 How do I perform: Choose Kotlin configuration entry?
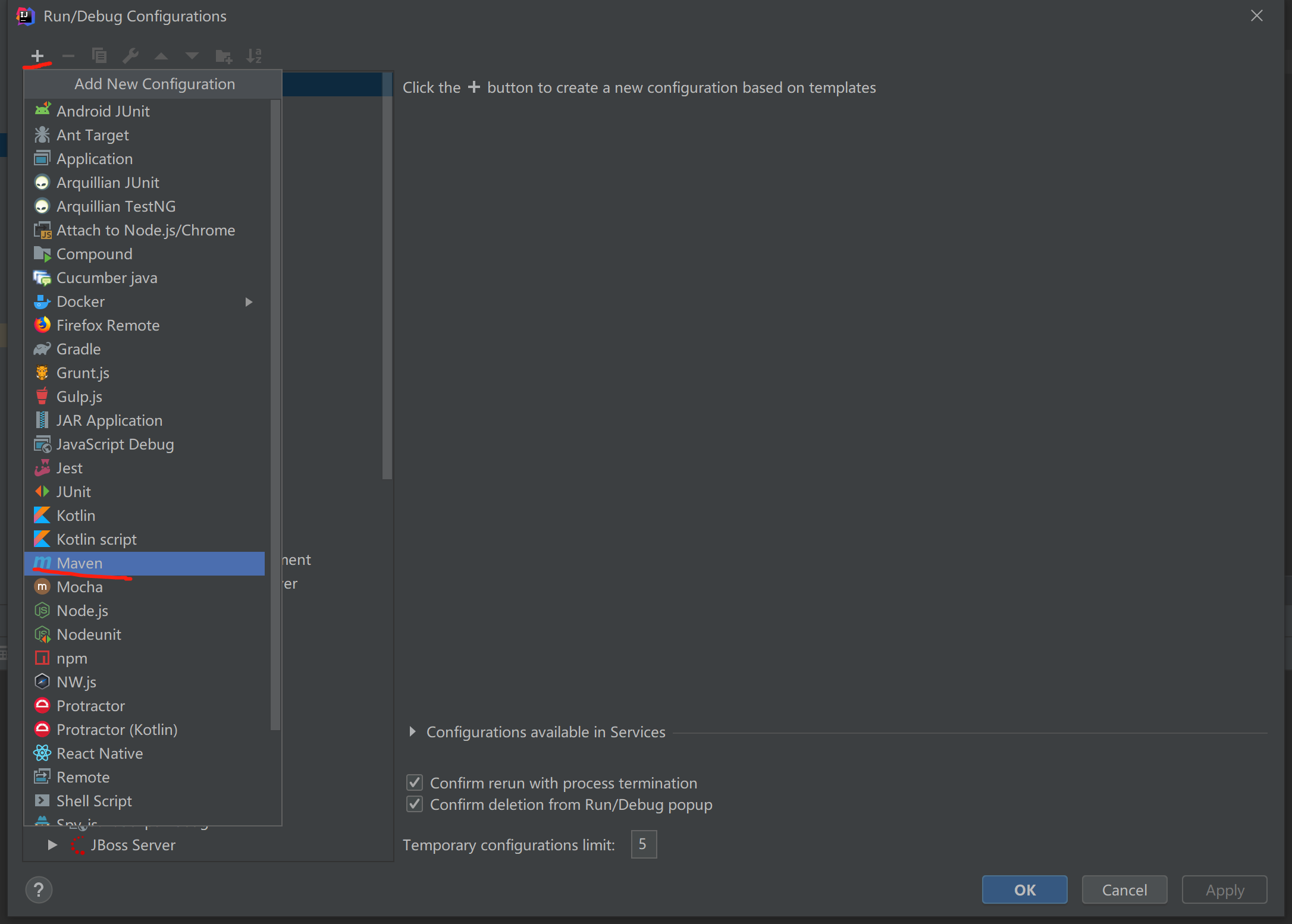click(x=145, y=516)
